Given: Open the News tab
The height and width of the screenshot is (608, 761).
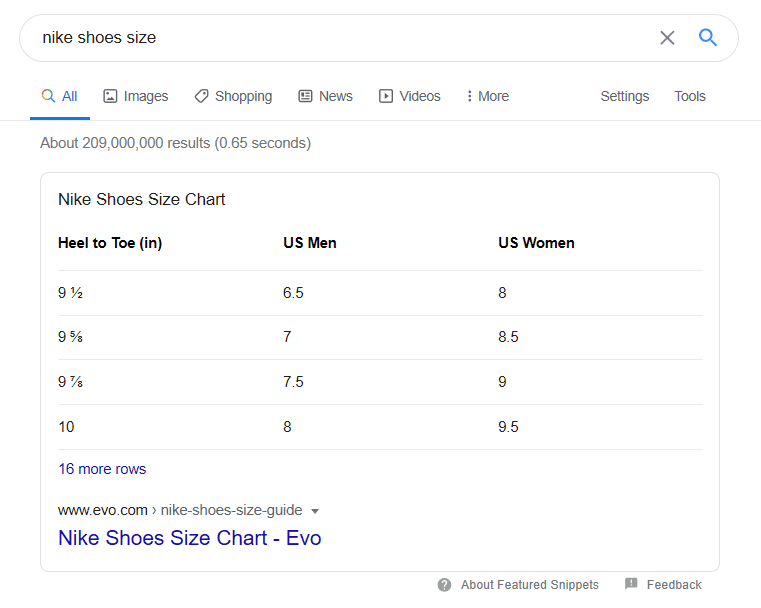Looking at the screenshot, I should click(325, 96).
